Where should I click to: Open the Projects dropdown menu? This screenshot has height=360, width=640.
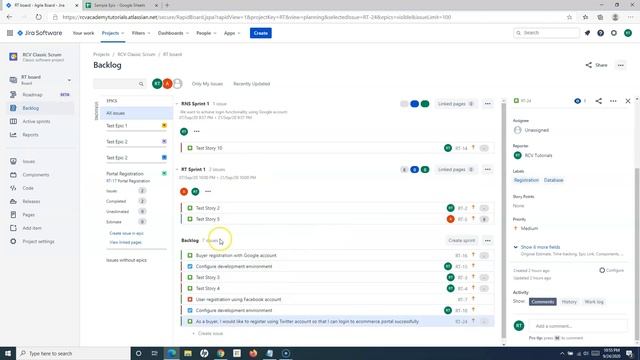(x=113, y=33)
